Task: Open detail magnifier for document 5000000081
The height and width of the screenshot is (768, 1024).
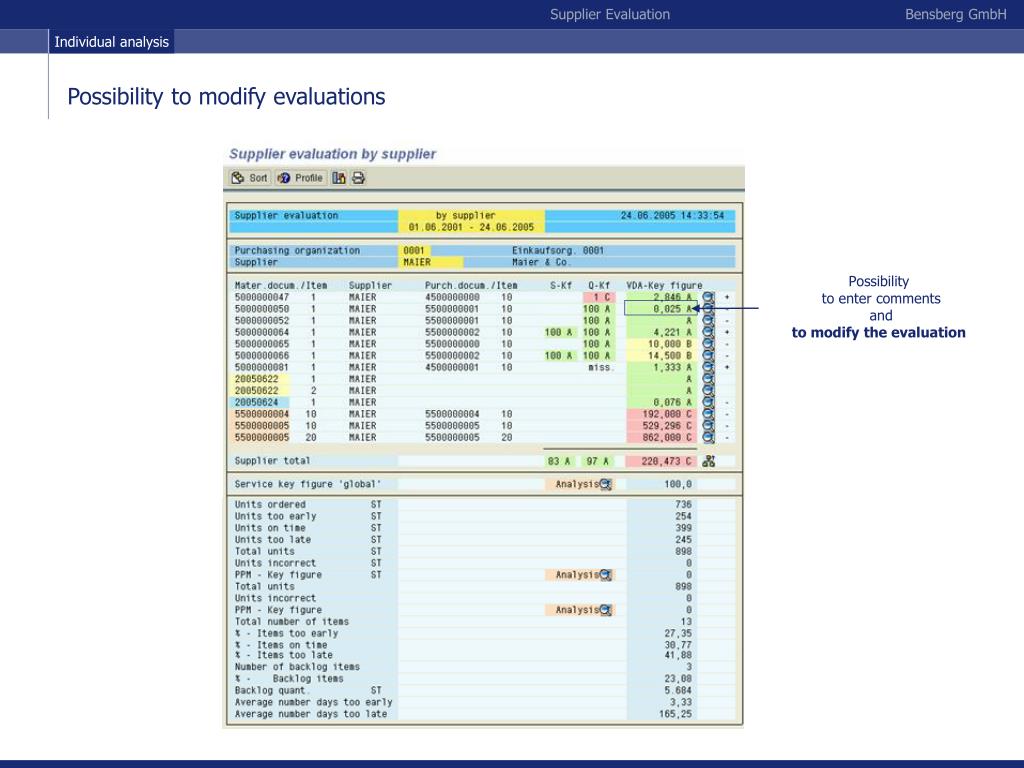Action: coord(709,368)
